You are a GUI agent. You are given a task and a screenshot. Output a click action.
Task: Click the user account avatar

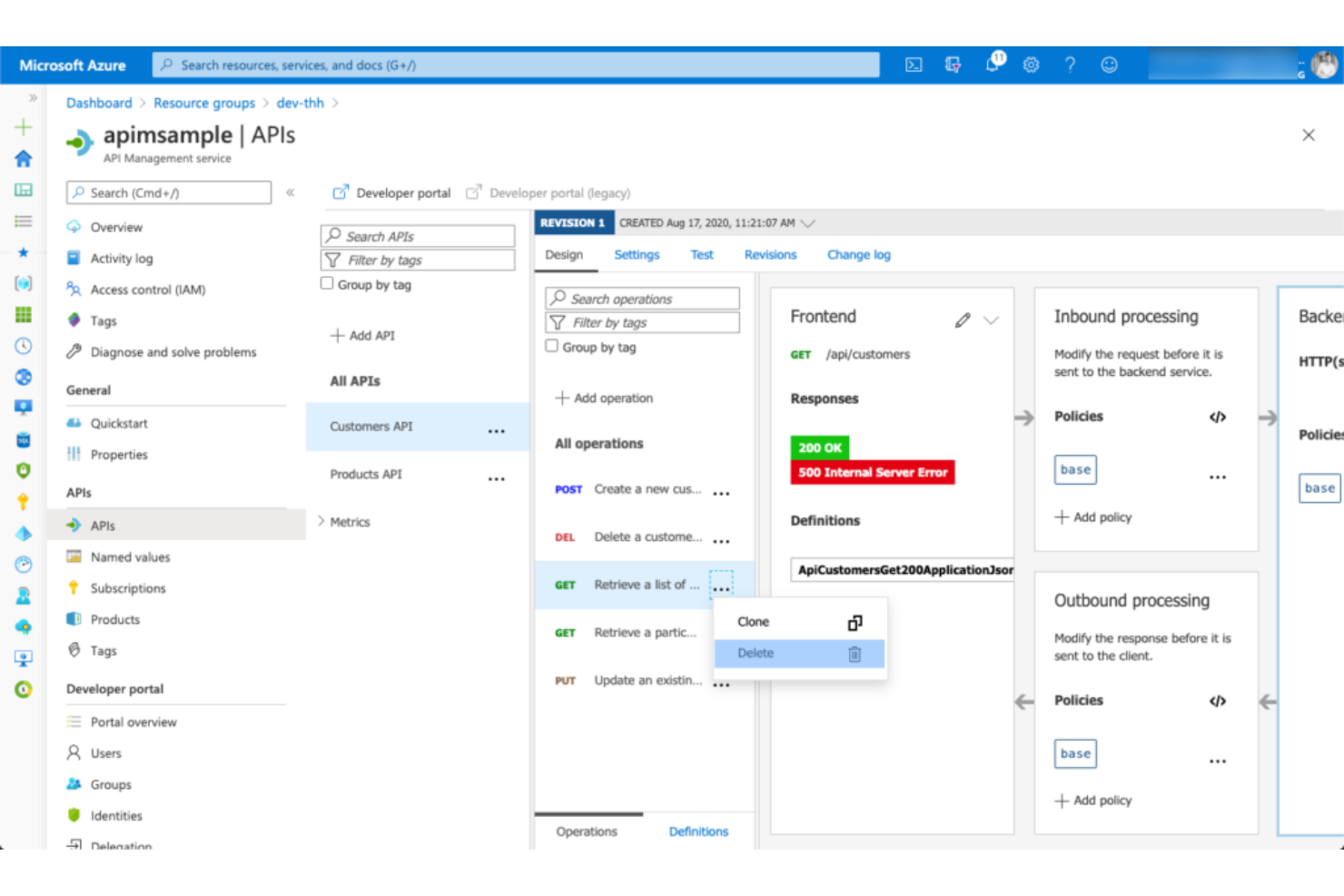[1325, 64]
